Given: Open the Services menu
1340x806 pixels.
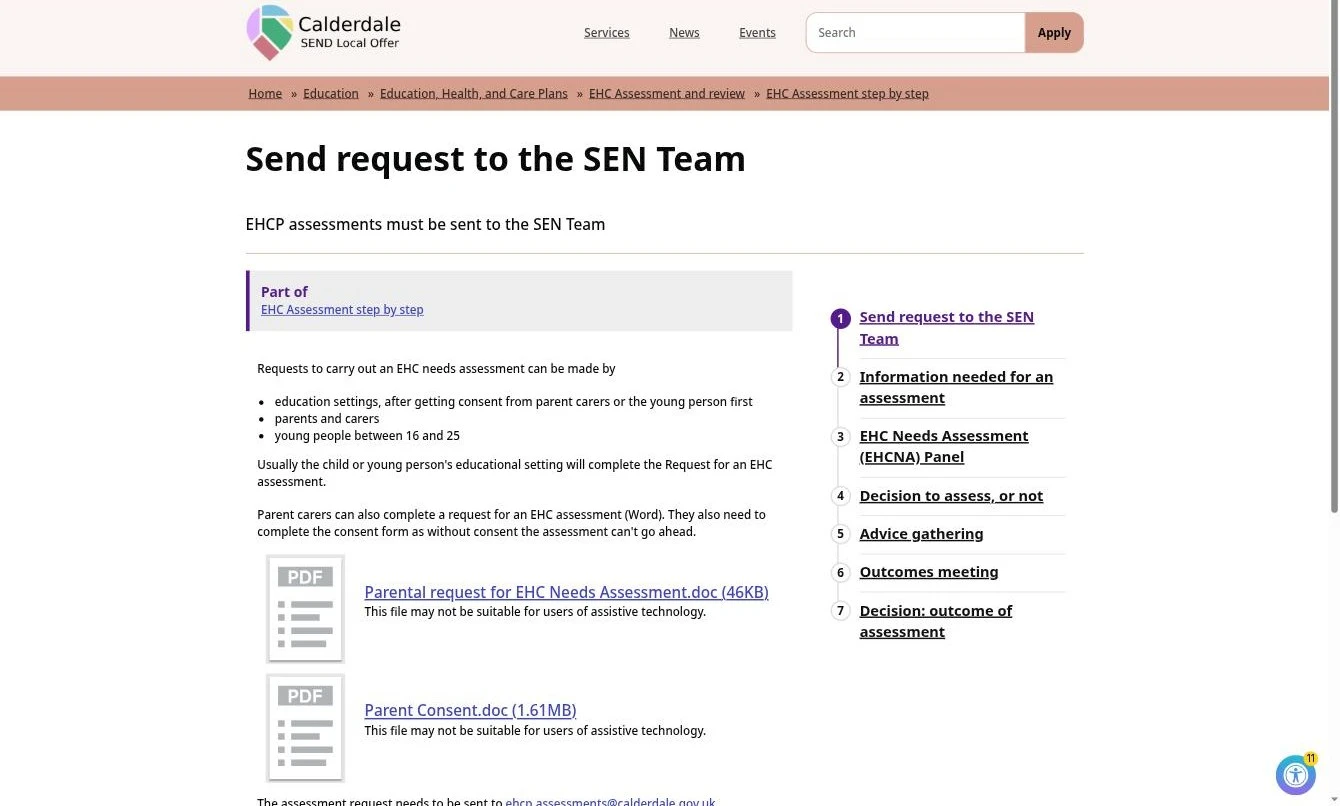Looking at the screenshot, I should coord(607,33).
